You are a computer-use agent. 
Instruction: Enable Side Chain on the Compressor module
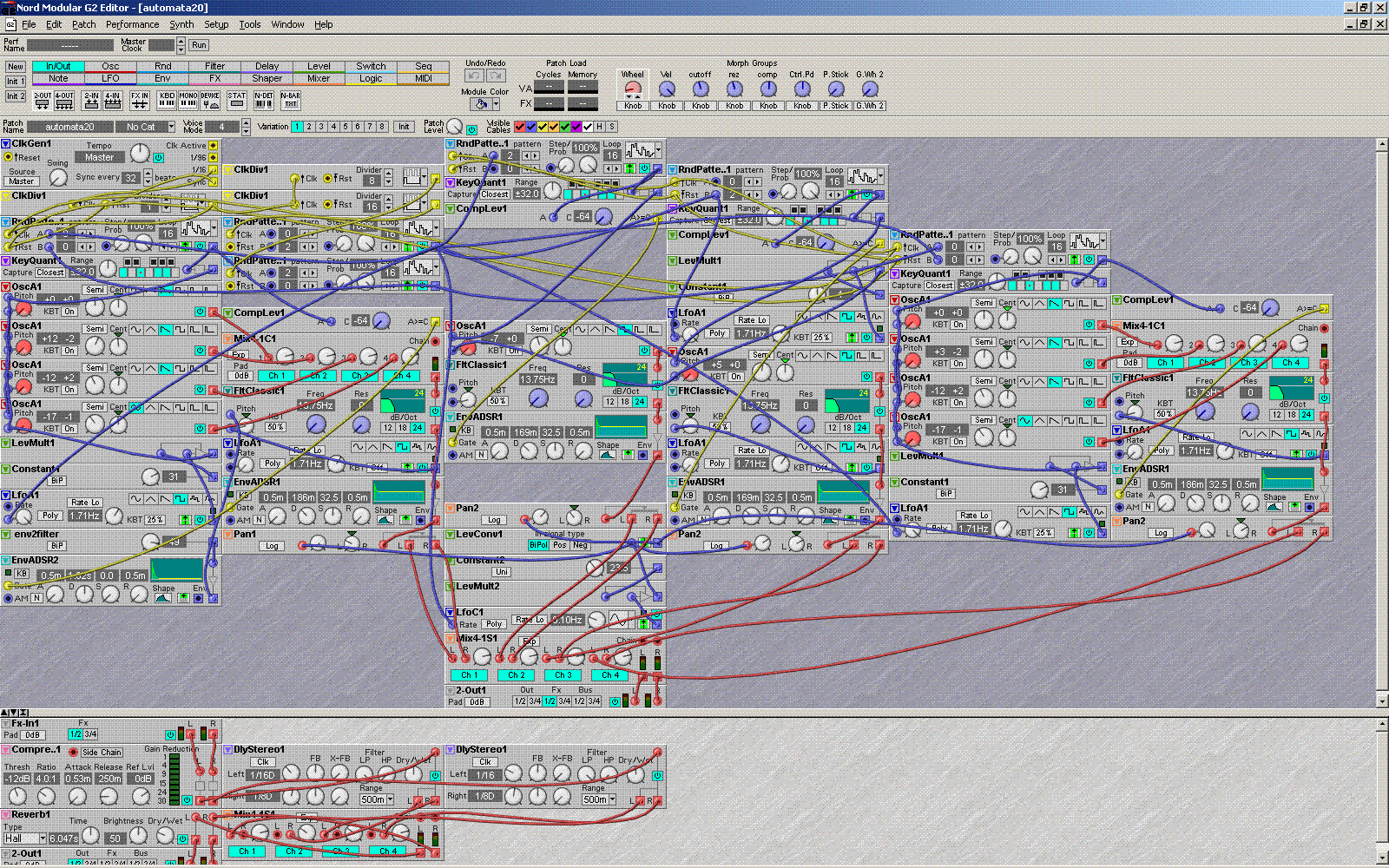point(102,753)
